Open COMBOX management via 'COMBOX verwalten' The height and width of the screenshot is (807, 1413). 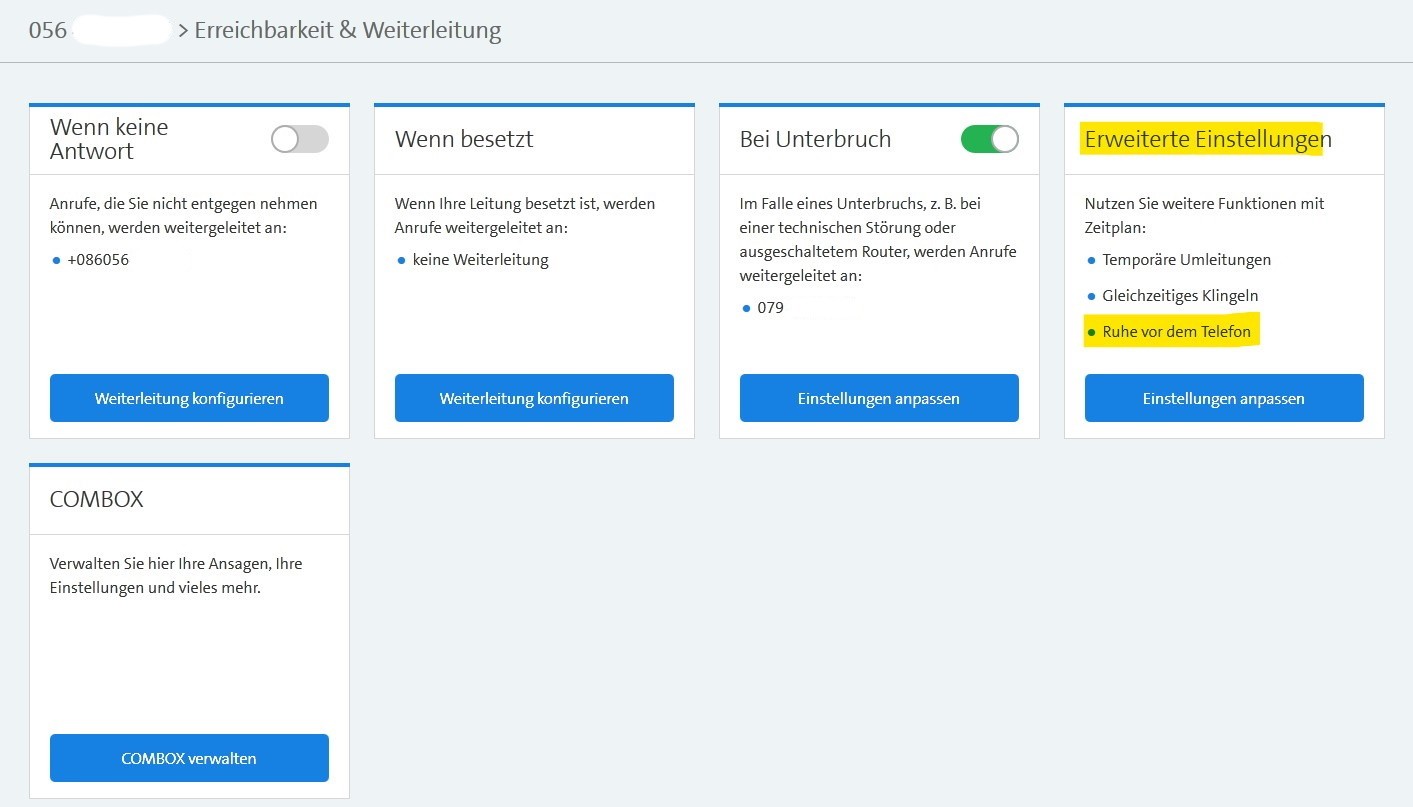pos(188,757)
